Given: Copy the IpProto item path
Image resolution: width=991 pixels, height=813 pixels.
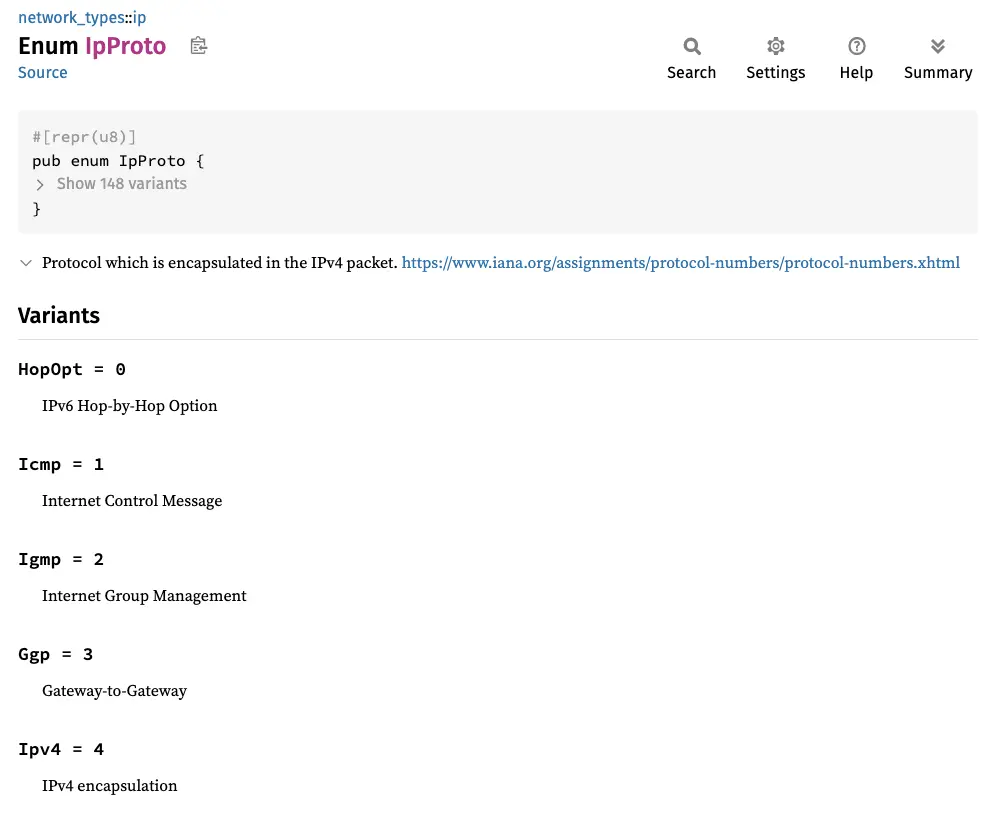Looking at the screenshot, I should 198,46.
